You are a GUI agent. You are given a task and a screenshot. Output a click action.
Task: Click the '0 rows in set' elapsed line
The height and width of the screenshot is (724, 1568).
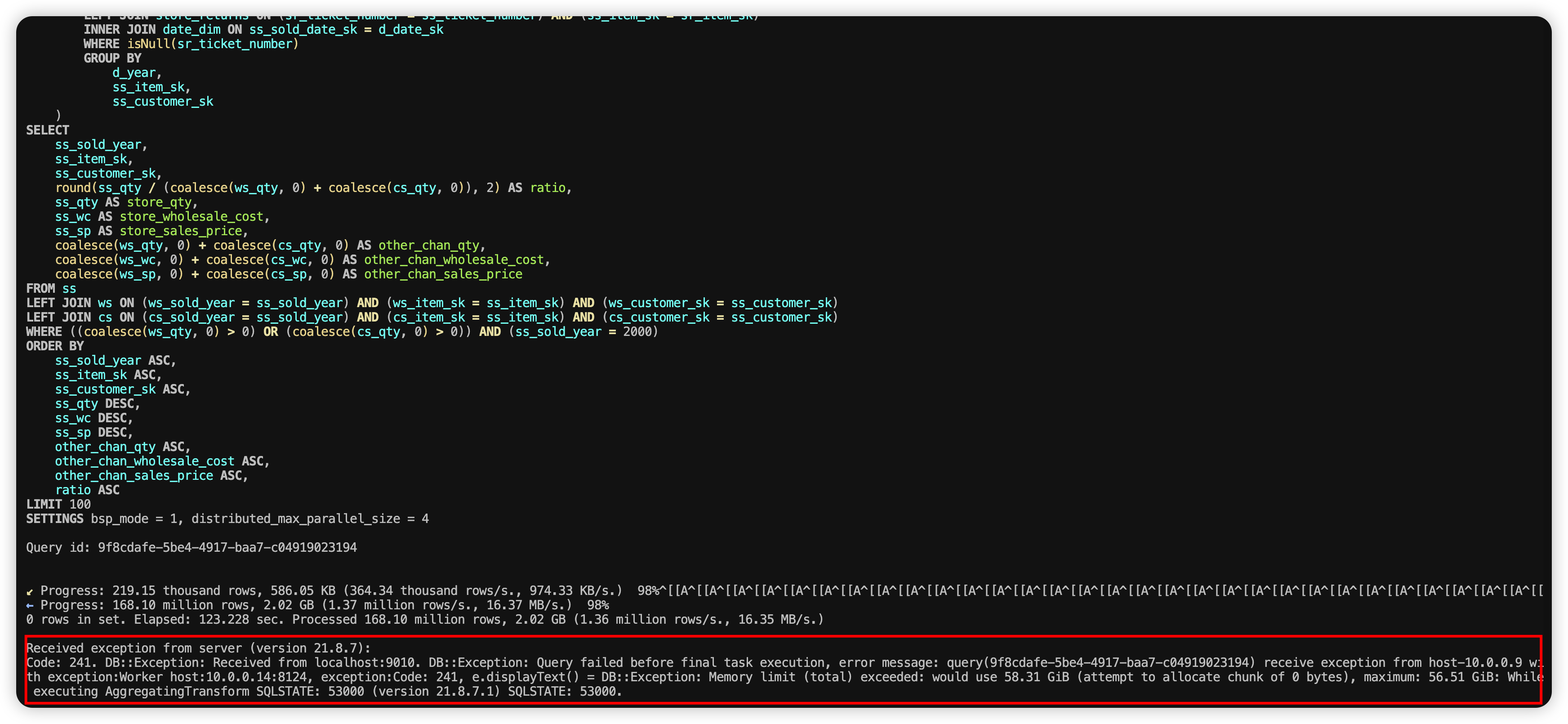tap(424, 619)
